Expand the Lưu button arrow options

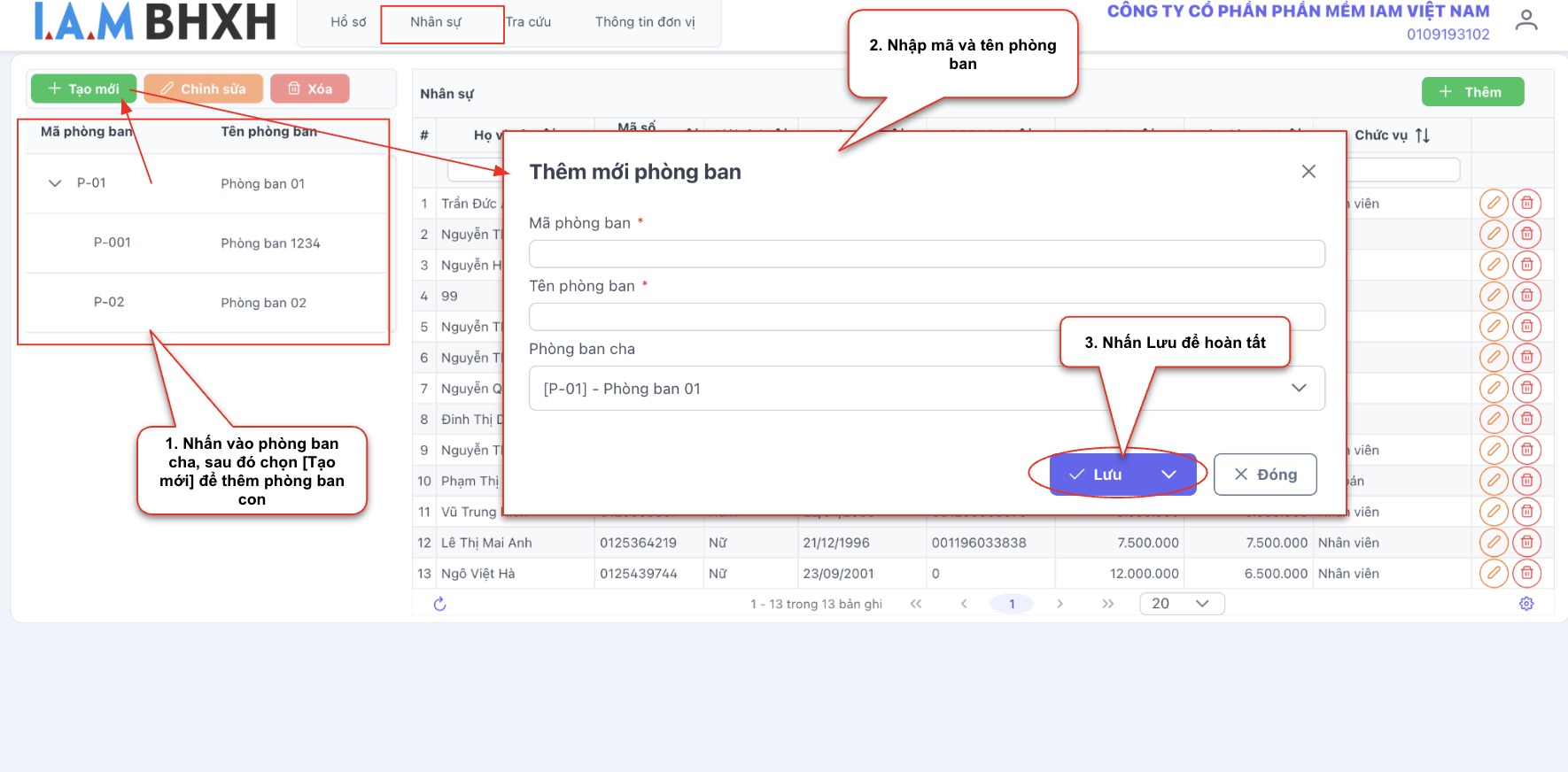pyautogui.click(x=1168, y=475)
